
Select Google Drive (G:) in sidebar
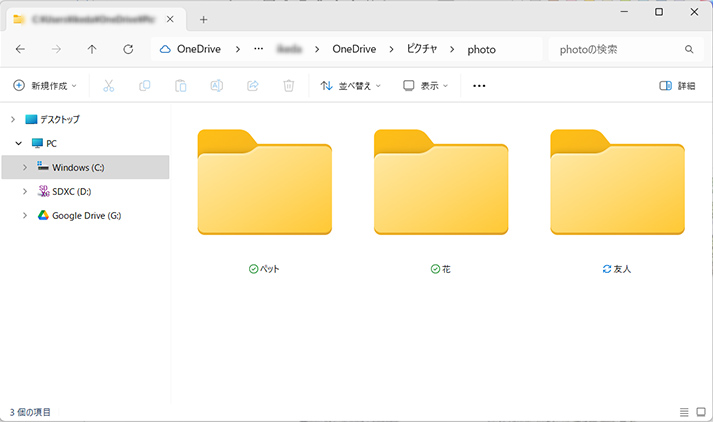coord(86,215)
